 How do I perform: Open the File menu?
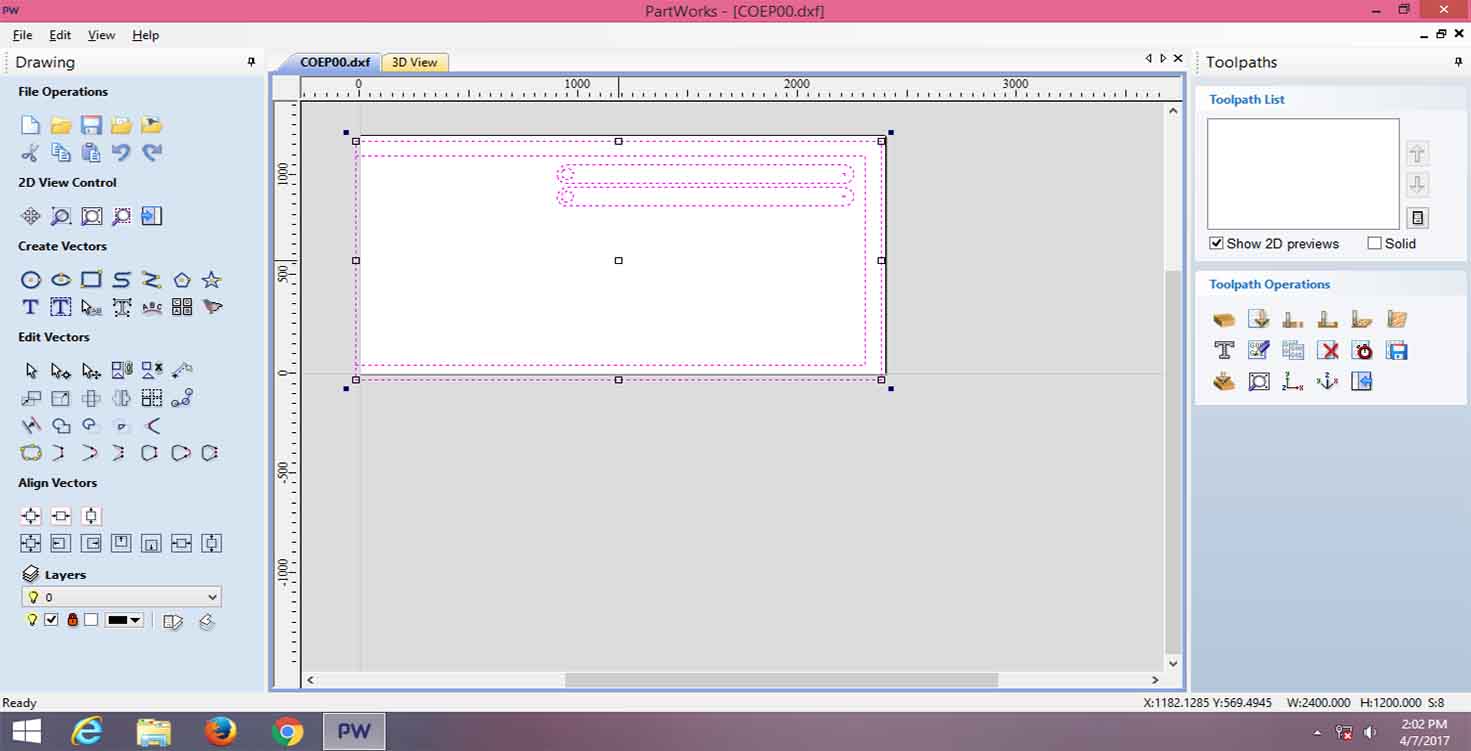coord(22,35)
